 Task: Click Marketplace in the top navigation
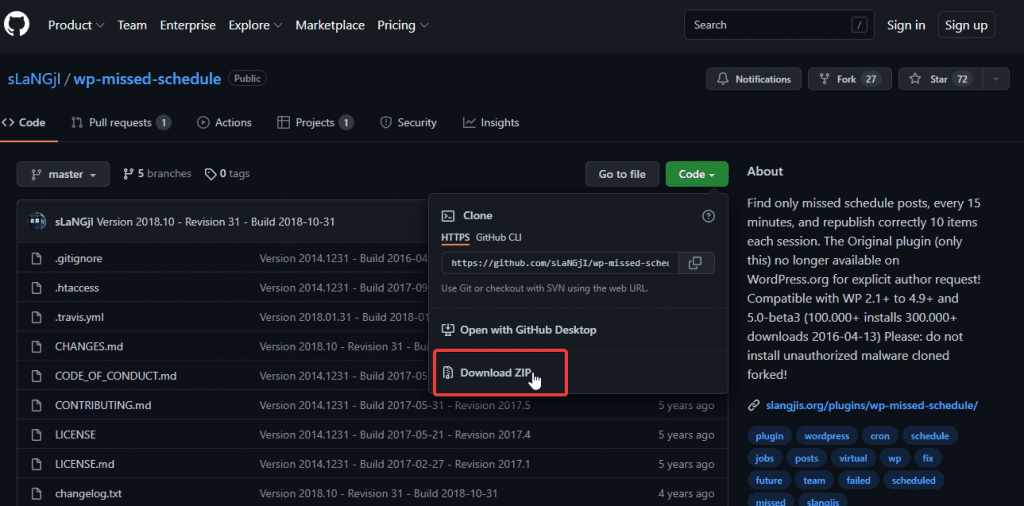[x=330, y=25]
